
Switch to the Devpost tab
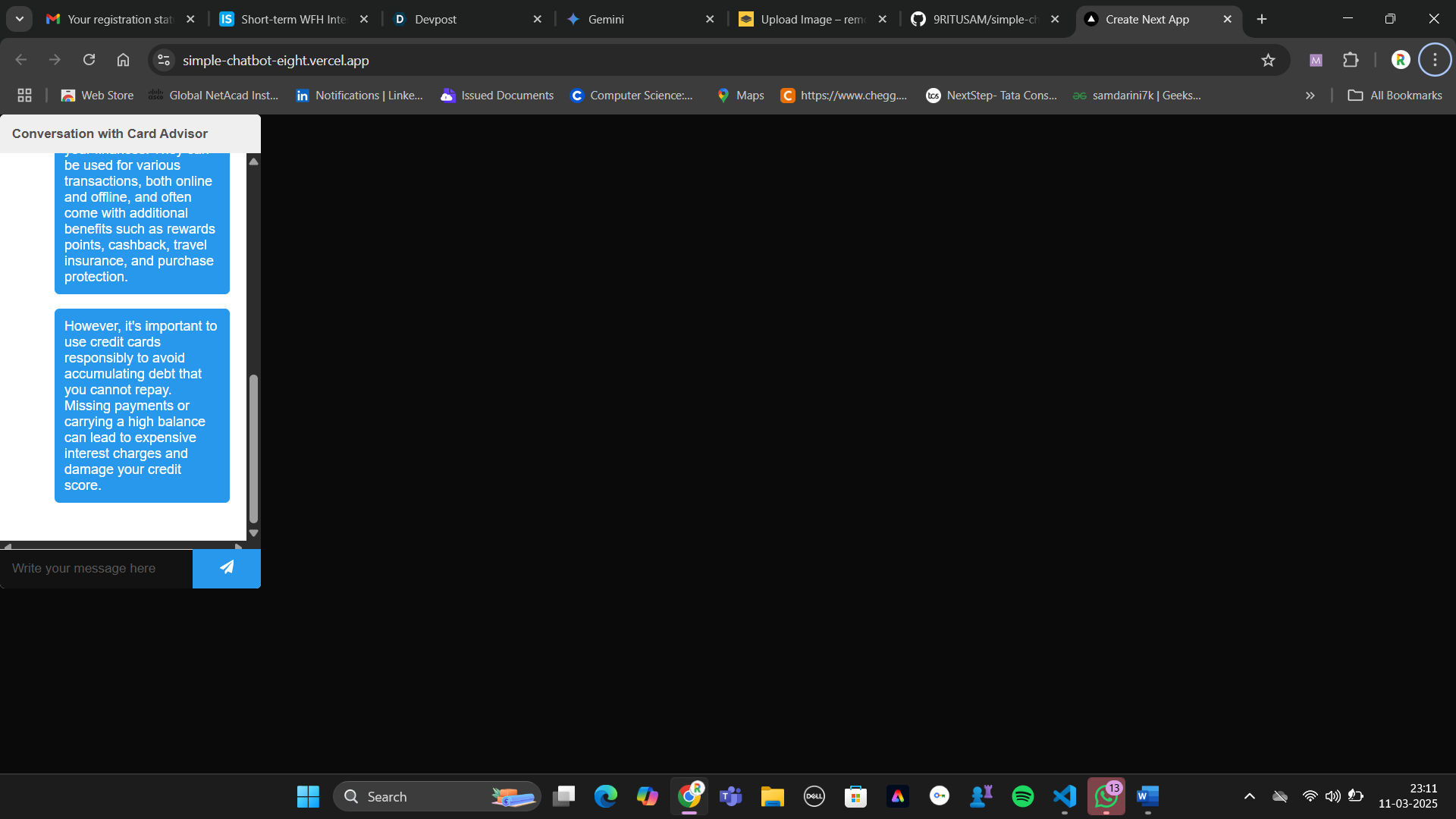coord(463,19)
